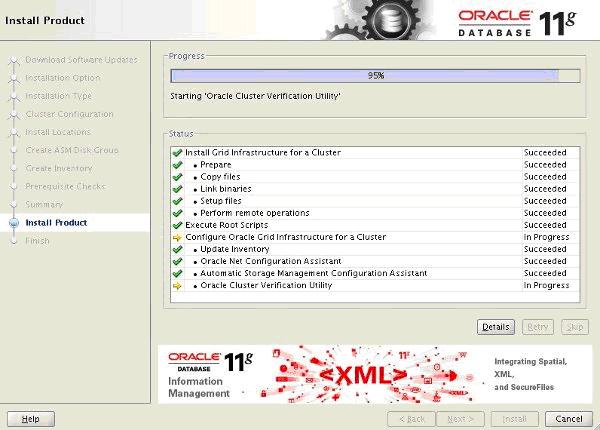Select the Install Product step
Viewport: 600px width, 430px height.
click(56, 223)
